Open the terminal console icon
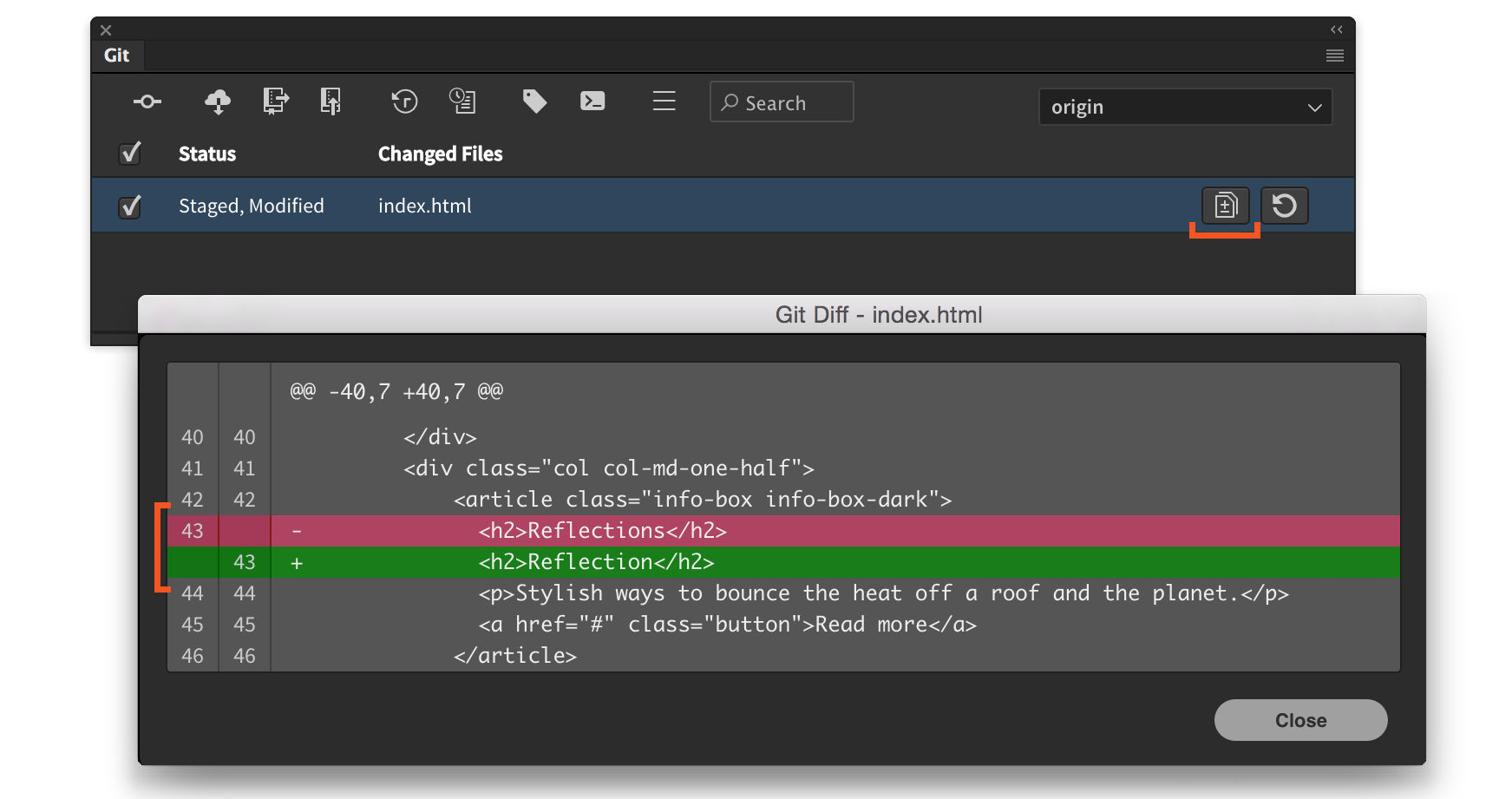 click(x=592, y=102)
